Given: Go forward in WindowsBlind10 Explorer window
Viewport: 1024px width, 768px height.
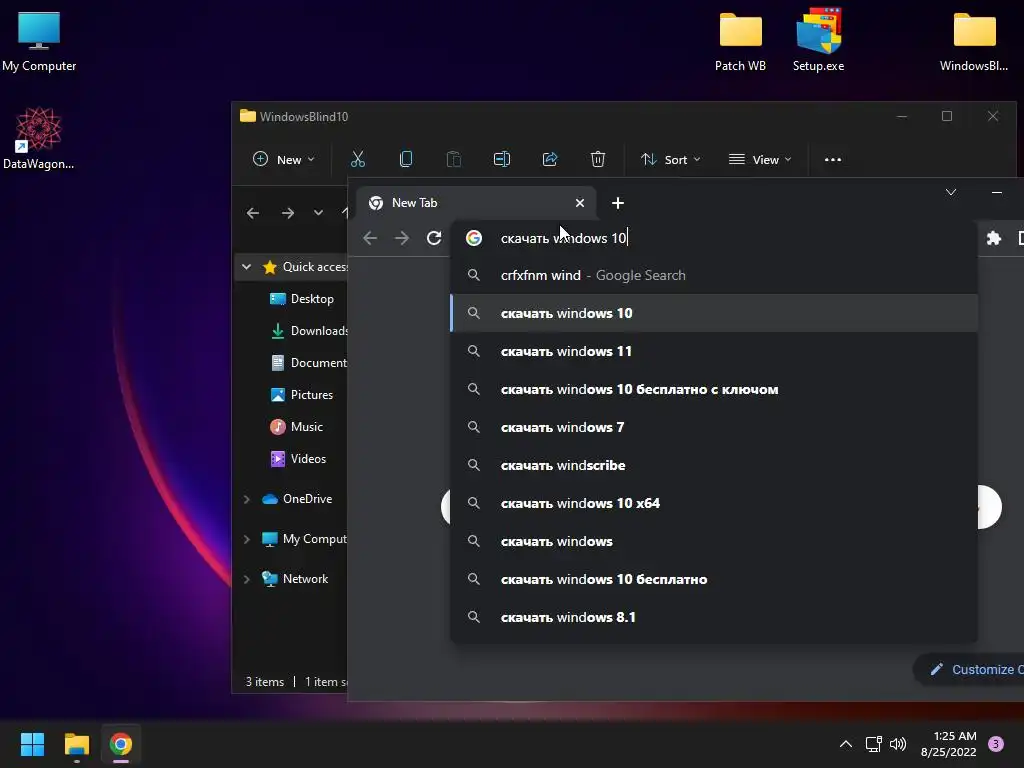Looking at the screenshot, I should [287, 213].
